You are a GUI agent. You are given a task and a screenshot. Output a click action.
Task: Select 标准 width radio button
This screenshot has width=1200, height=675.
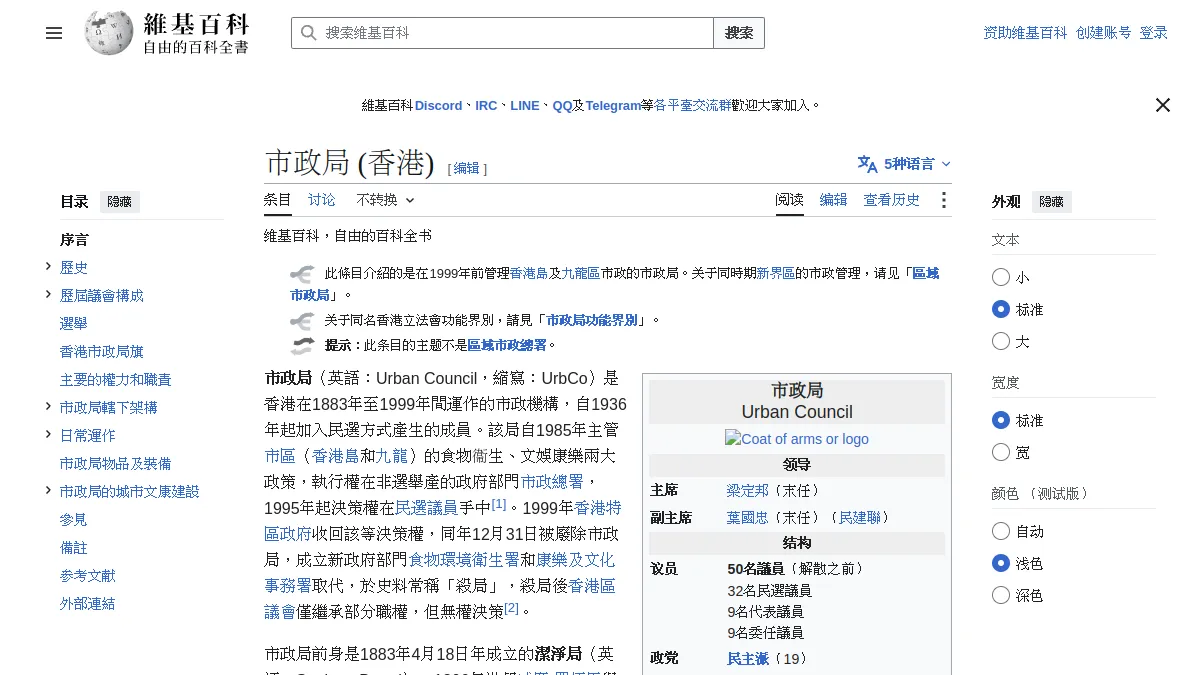pyautogui.click(x=1001, y=420)
